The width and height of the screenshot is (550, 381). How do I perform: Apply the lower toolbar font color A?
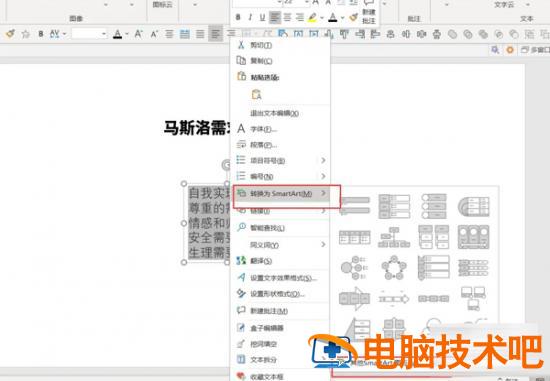118,34
